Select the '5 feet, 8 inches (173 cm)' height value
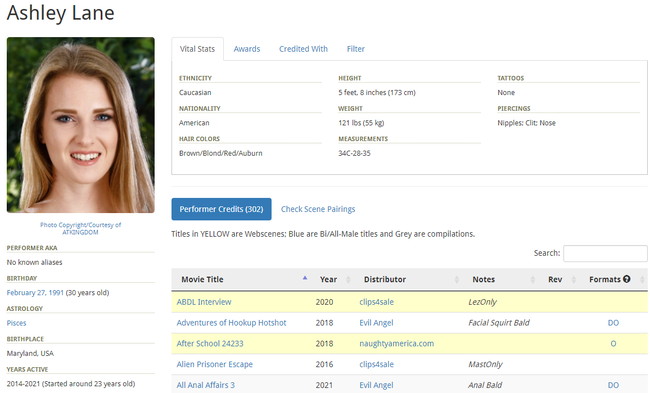Image resolution: width=650 pixels, height=393 pixels. click(x=377, y=92)
